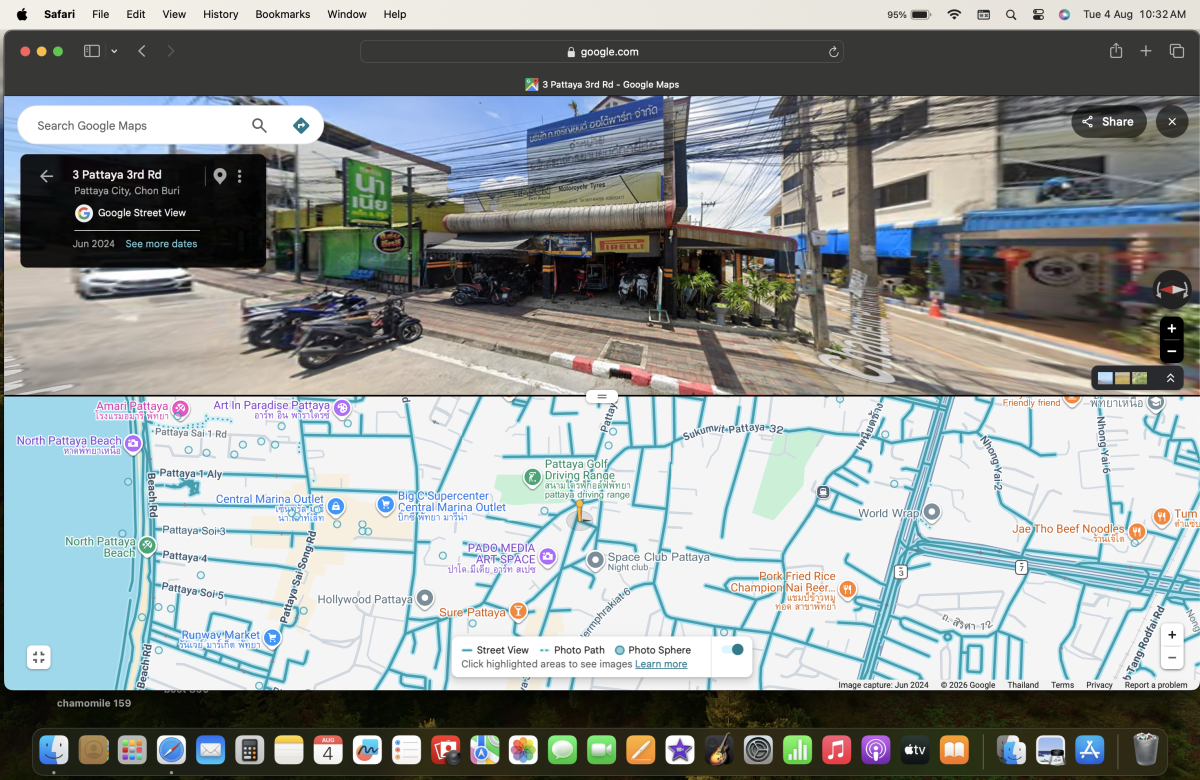Reload the page in Safari

click(x=833, y=52)
